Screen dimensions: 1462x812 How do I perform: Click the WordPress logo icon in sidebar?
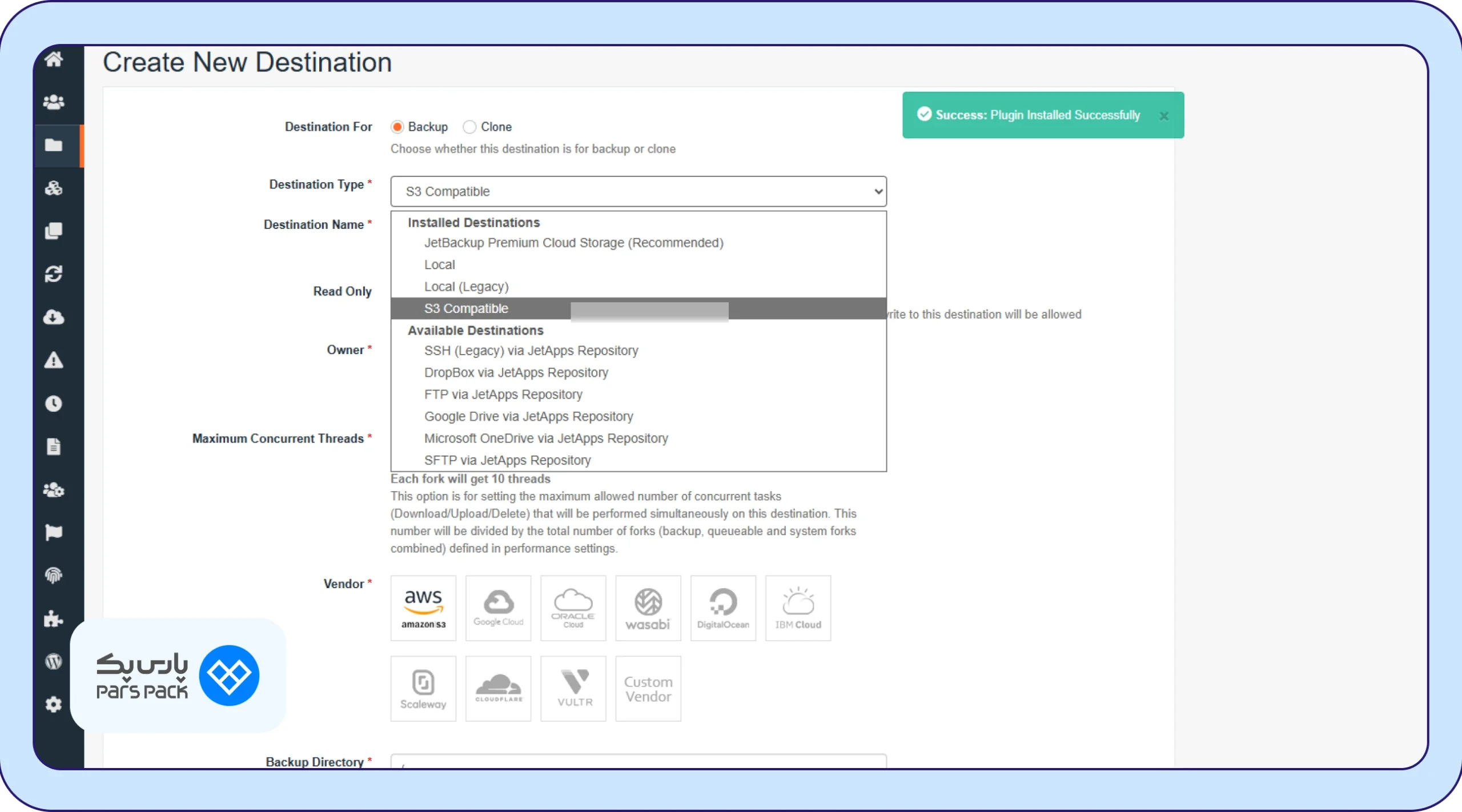point(54,662)
